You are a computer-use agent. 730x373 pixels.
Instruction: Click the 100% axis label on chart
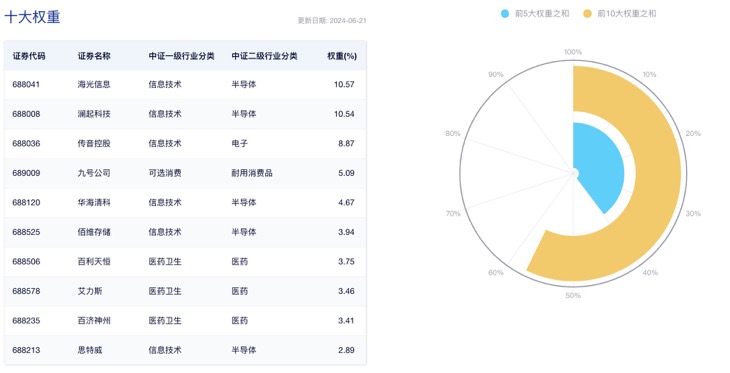573,52
